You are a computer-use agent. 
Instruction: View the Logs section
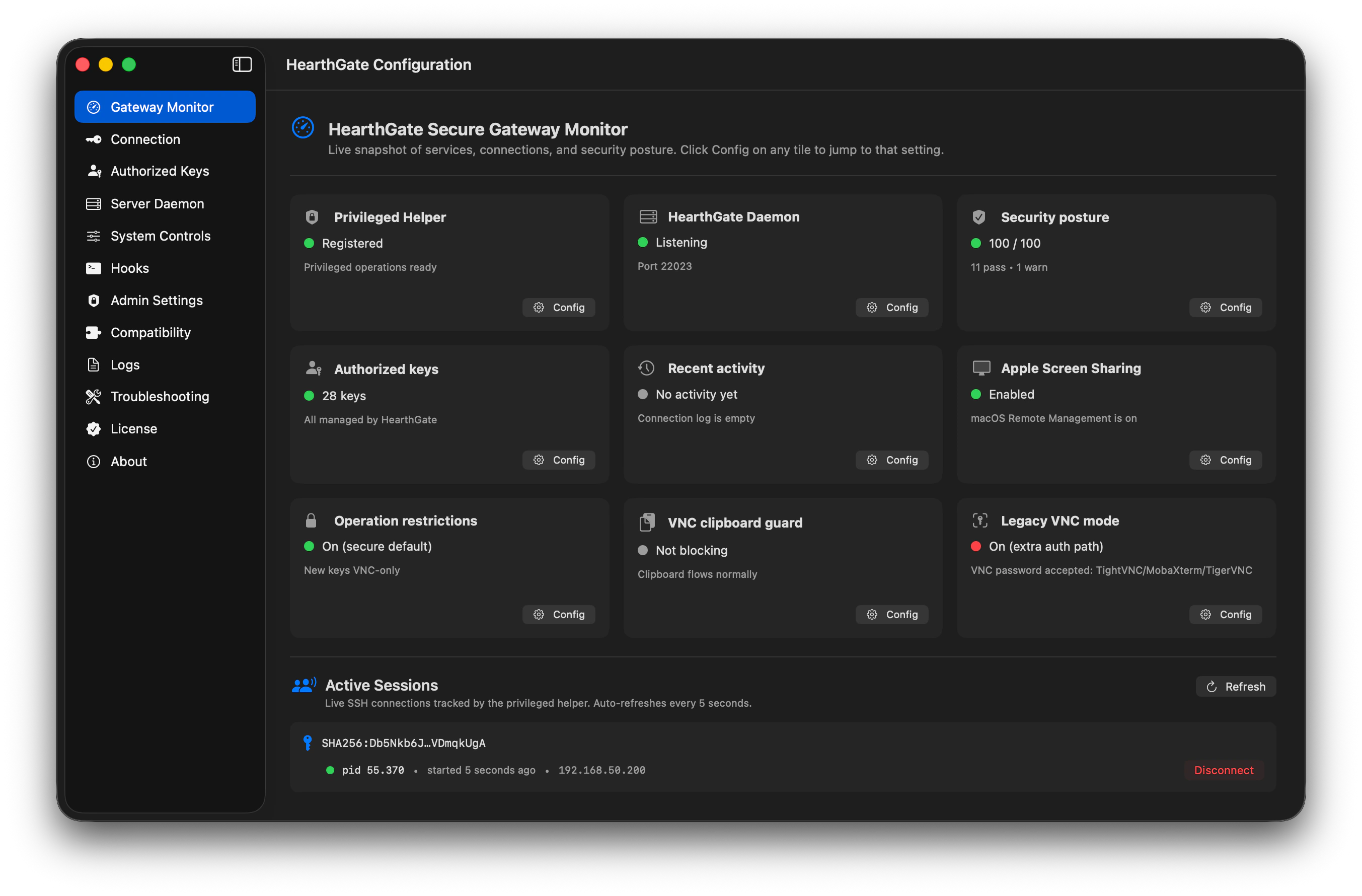[x=165, y=364]
